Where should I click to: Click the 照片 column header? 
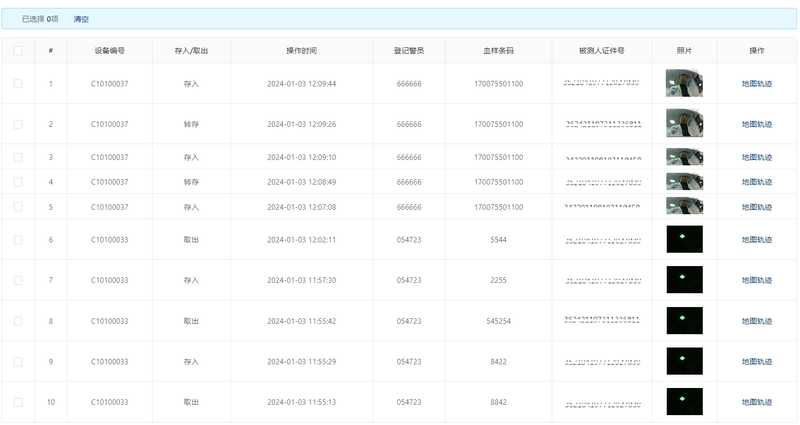[x=684, y=51]
